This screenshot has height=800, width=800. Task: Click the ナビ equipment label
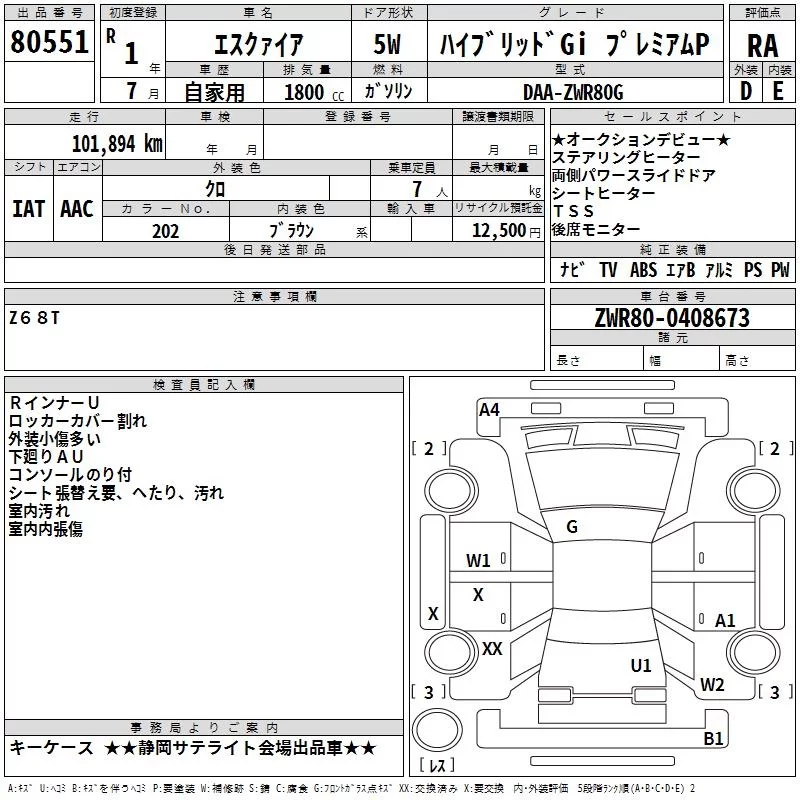pyautogui.click(x=573, y=270)
